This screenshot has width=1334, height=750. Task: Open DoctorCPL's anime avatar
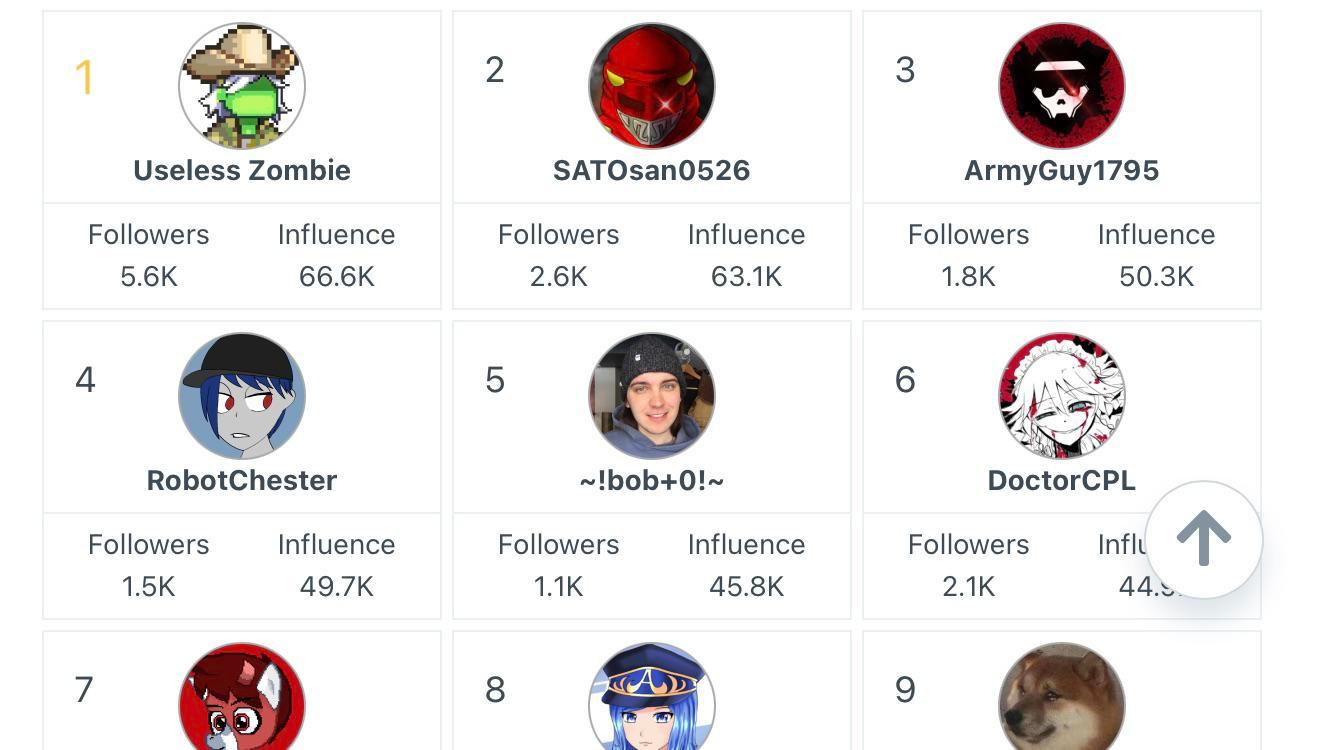1062,396
